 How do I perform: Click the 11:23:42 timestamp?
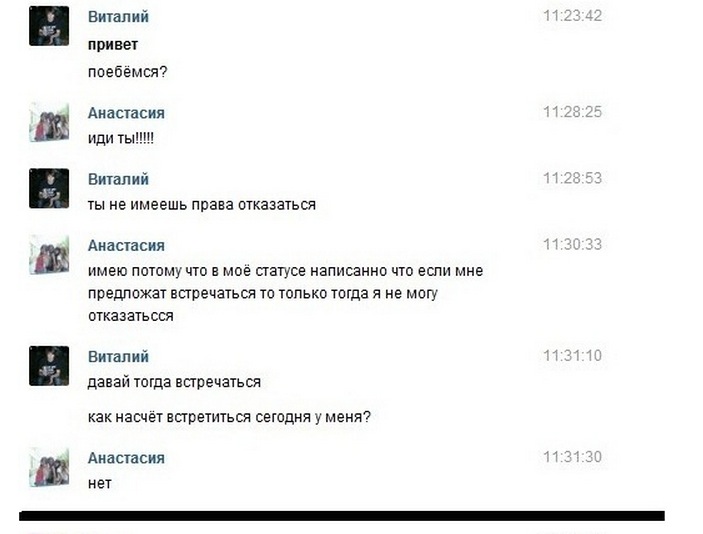[x=573, y=16]
